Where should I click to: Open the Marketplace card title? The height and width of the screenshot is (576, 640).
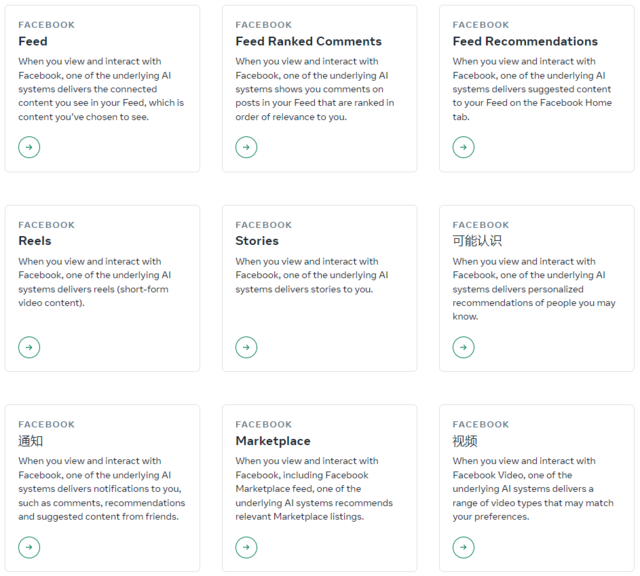point(273,441)
